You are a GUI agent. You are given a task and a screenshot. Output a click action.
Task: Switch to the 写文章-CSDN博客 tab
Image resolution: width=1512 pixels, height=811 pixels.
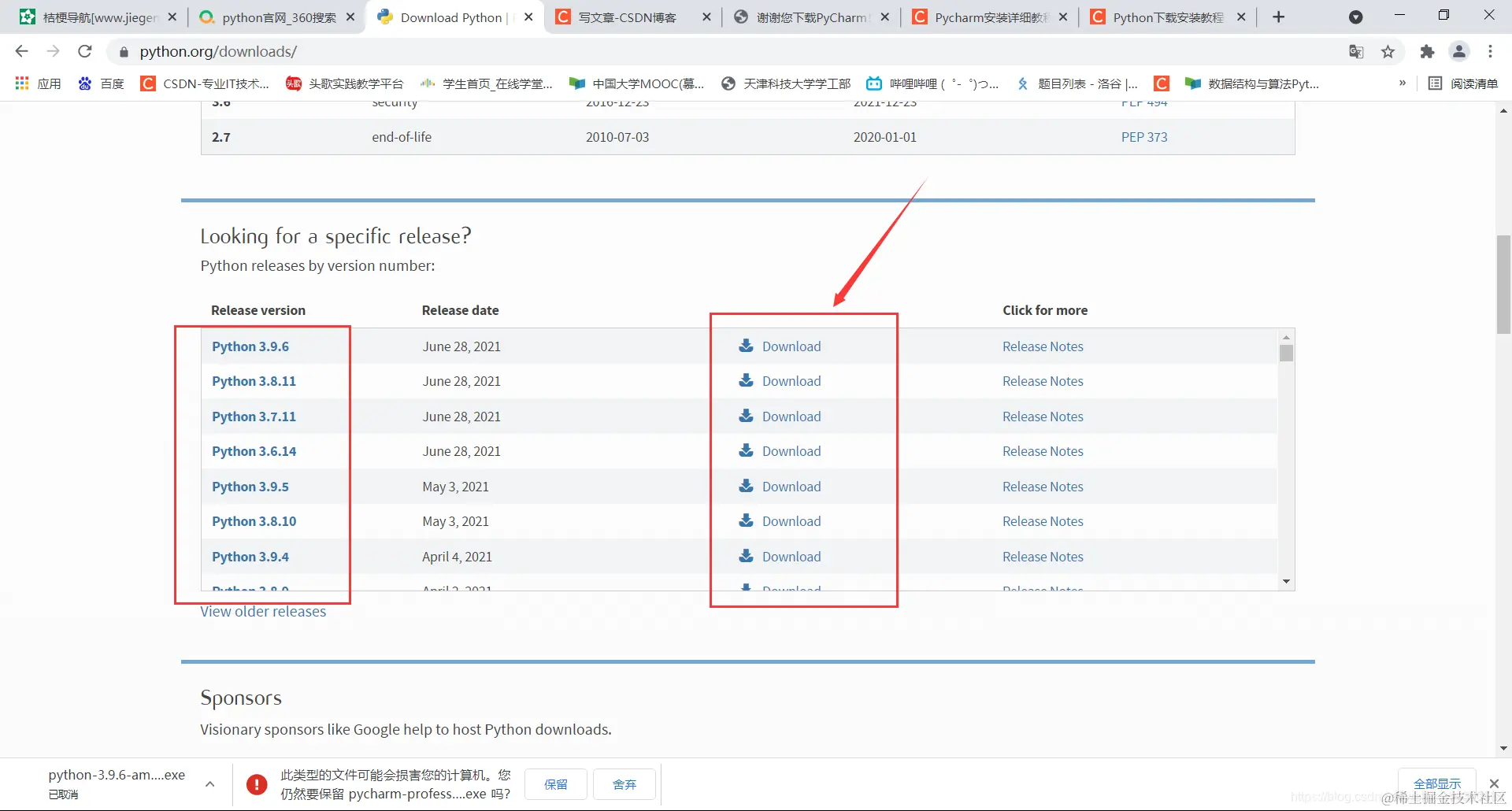click(x=635, y=17)
